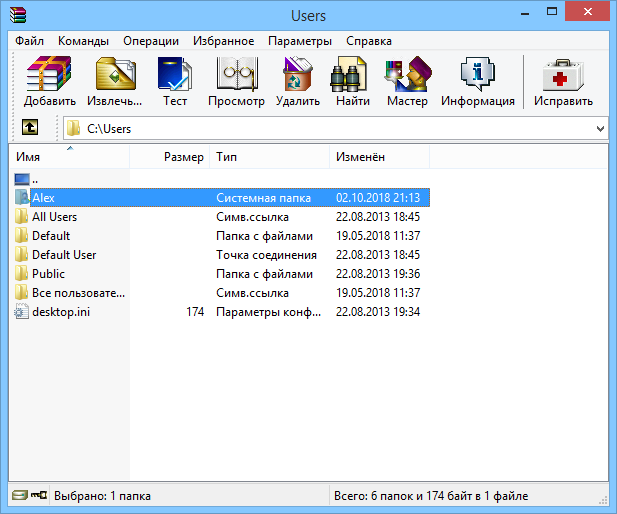Click the Исправить (Repair) toolbar icon
The width and height of the screenshot is (617, 514).
563,81
